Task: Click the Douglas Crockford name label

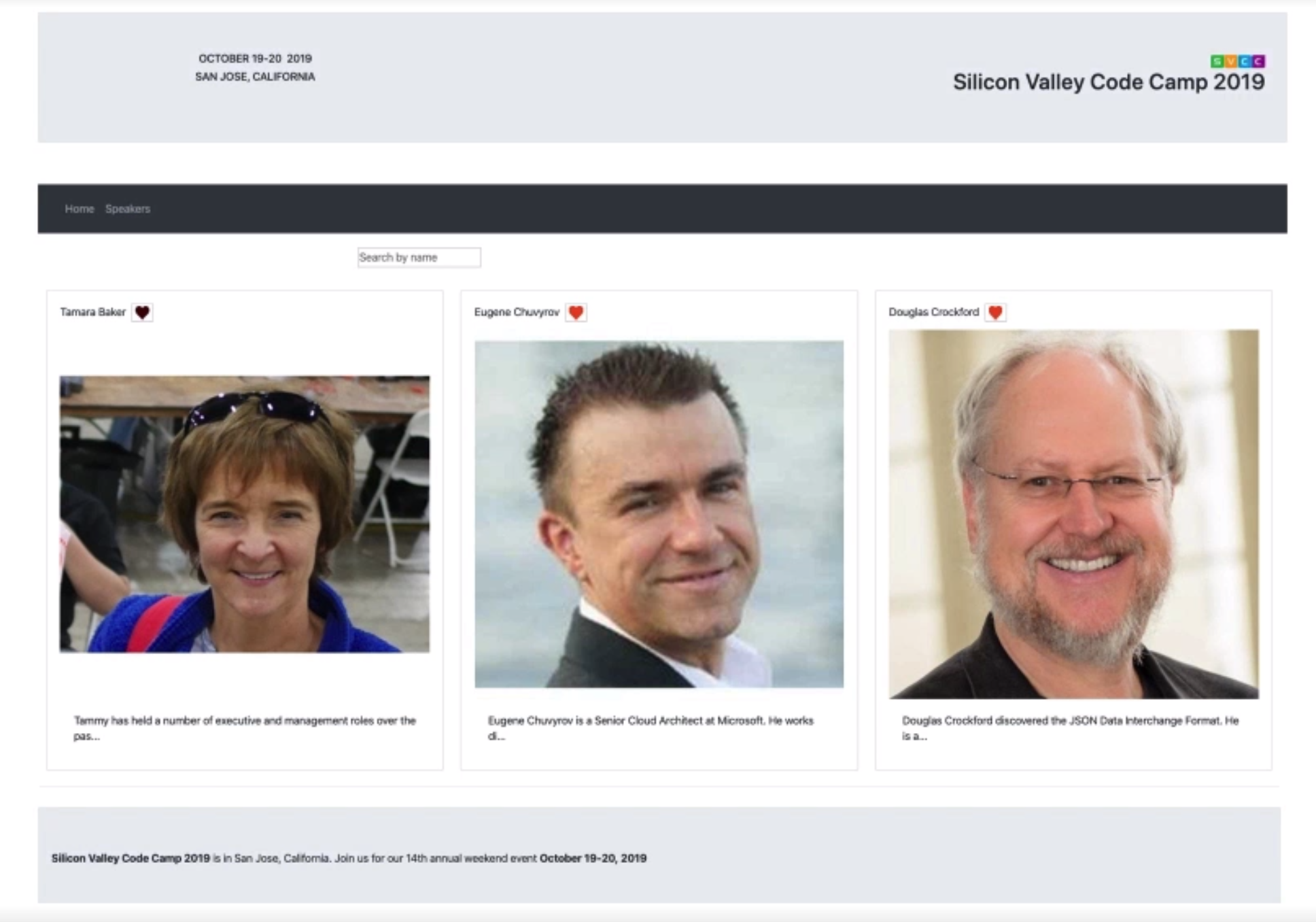Action: 934,312
